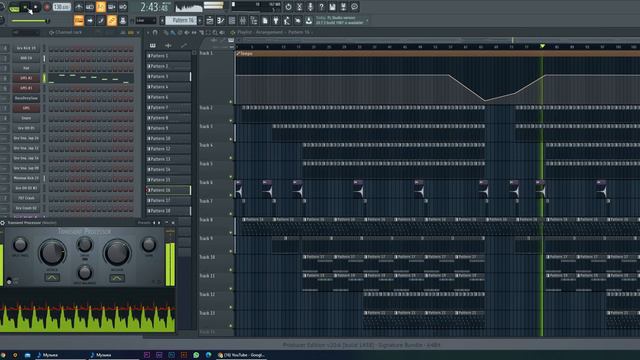Click the Crash channel in channel rack
The image size is (640, 360).
click(x=26, y=198)
